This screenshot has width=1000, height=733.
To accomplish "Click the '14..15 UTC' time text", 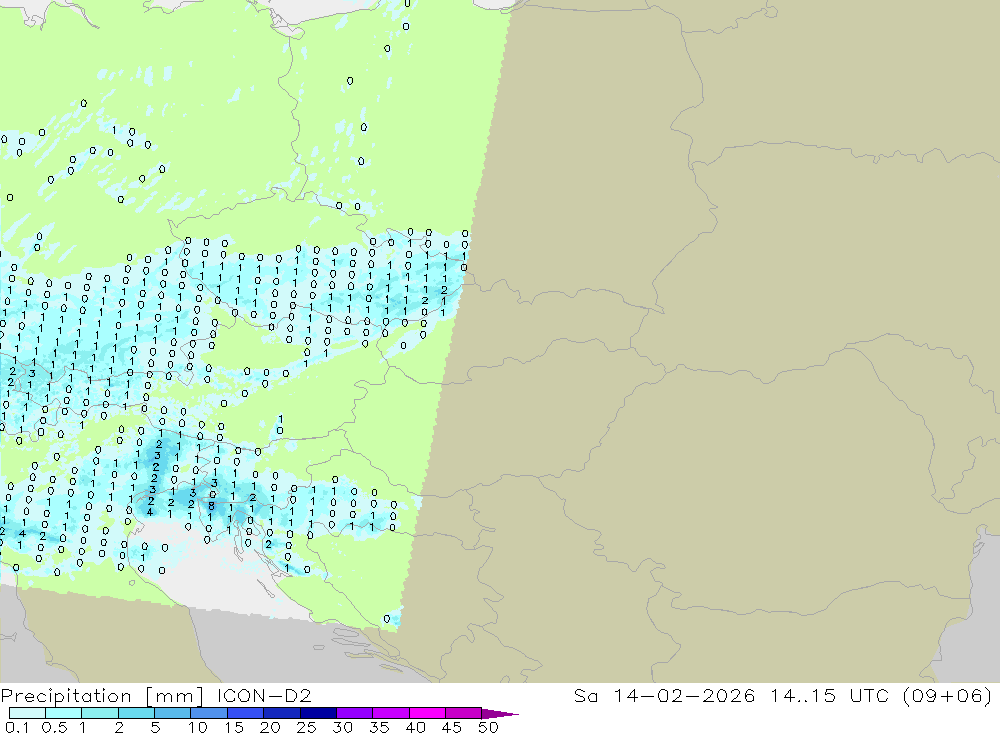I will (830, 695).
